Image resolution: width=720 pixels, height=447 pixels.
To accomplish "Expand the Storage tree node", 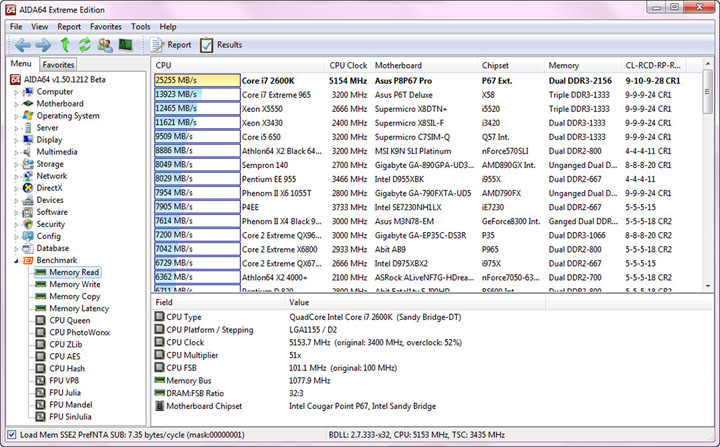I will 16,164.
